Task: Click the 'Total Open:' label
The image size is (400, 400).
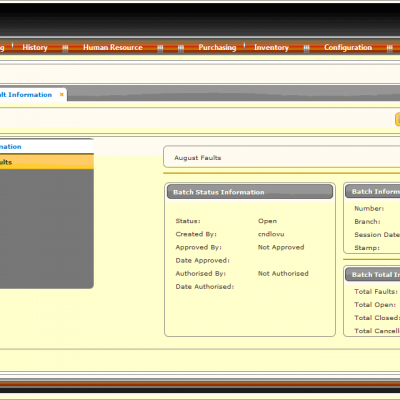Action: 375,305
